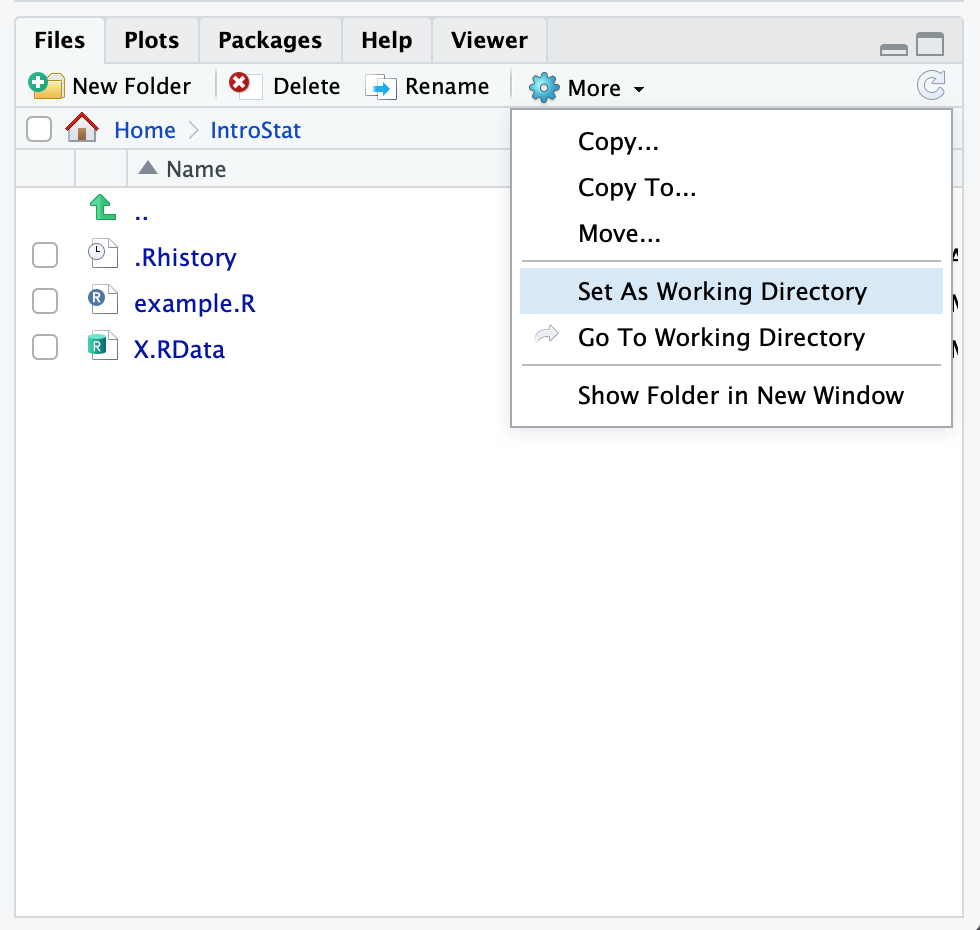Select Set As Working Directory
This screenshot has width=980, height=930.
pos(731,291)
